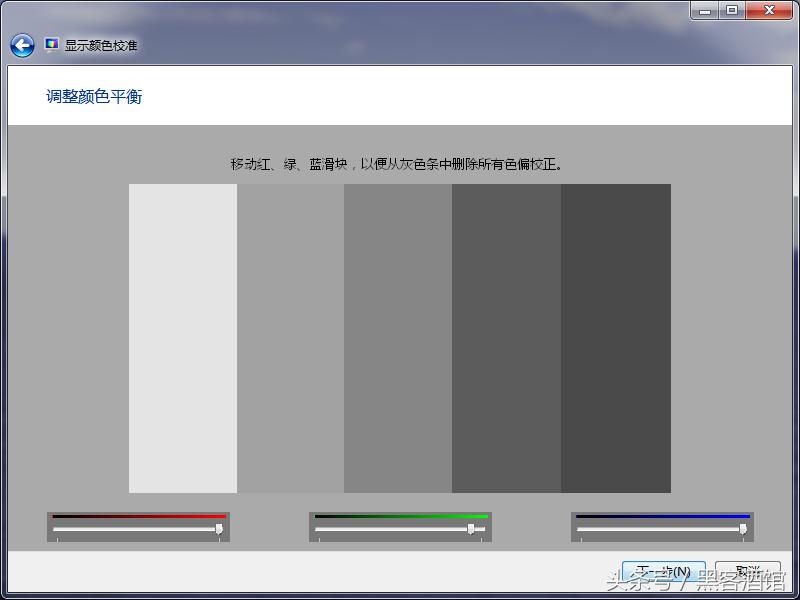Minimize the calibration window
800x600 pixels.
click(x=707, y=10)
